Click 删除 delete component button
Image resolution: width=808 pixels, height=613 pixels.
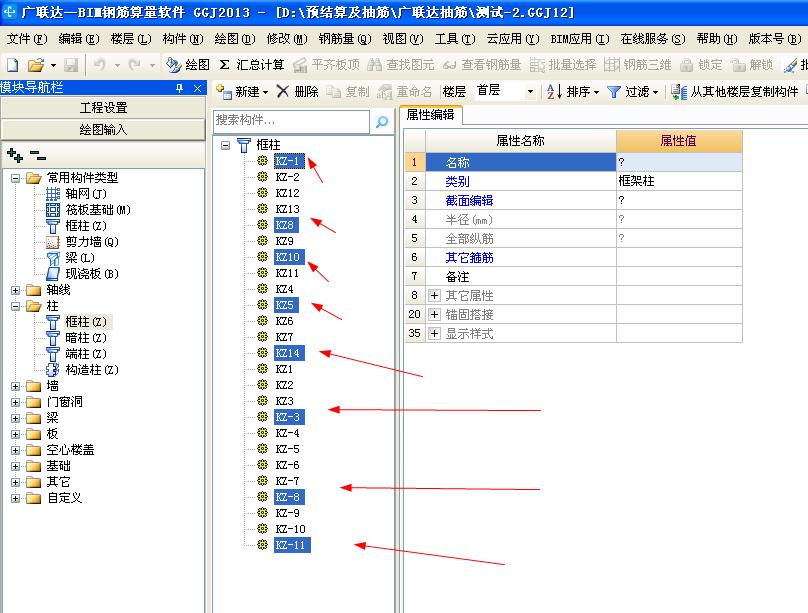tap(297, 92)
